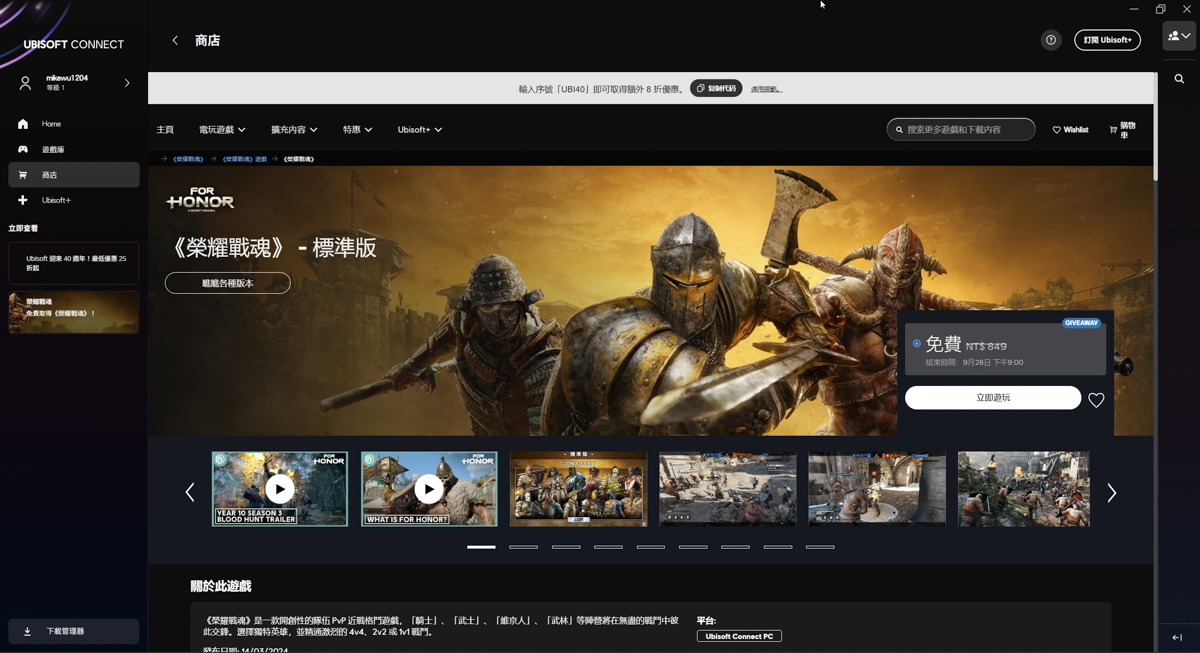Viewport: 1200px width, 653px height.
Task: Open 《榮耀戰魂》遊戲 breadcrumb link
Action: point(245,159)
